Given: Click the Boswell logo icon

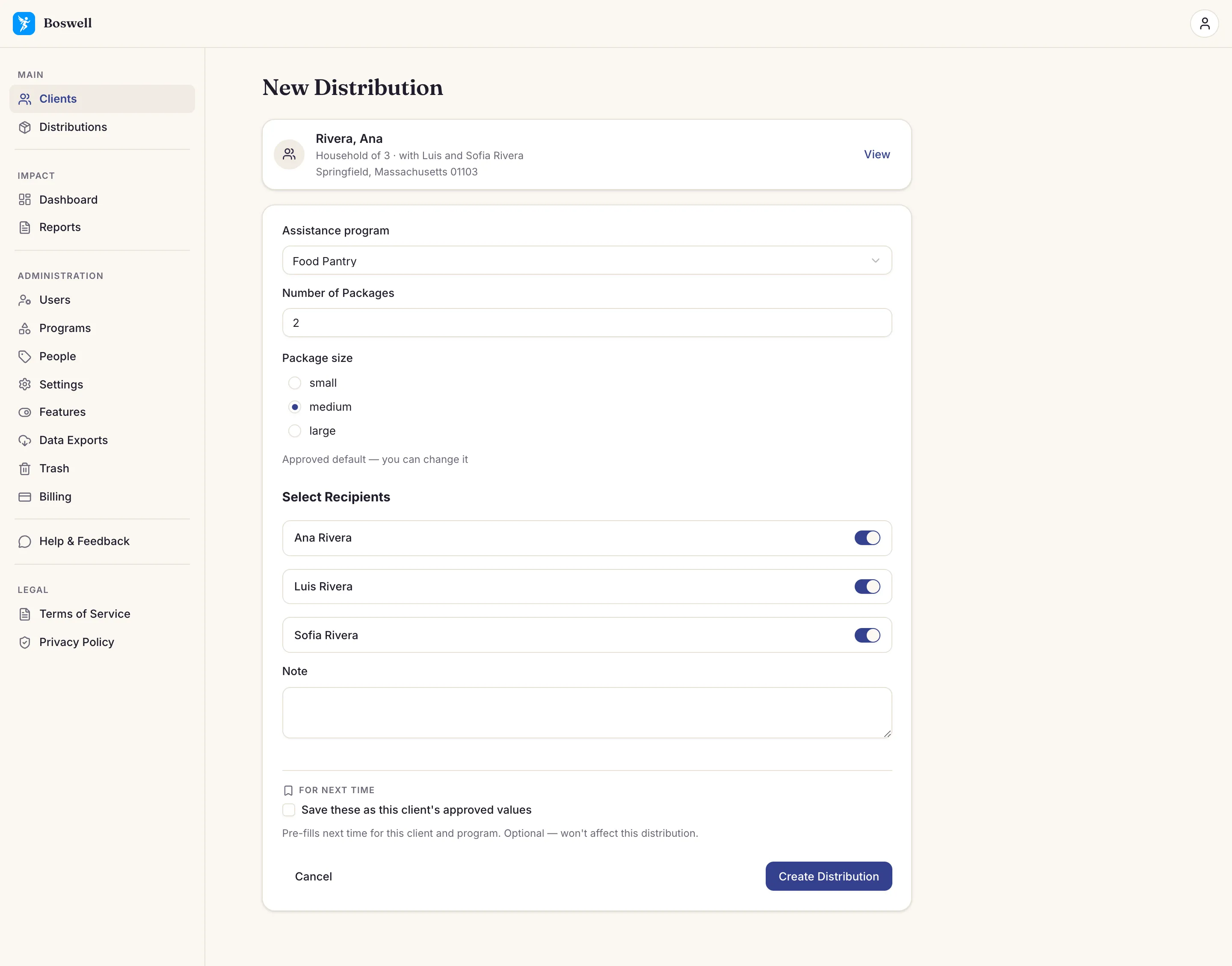Looking at the screenshot, I should (x=24, y=23).
